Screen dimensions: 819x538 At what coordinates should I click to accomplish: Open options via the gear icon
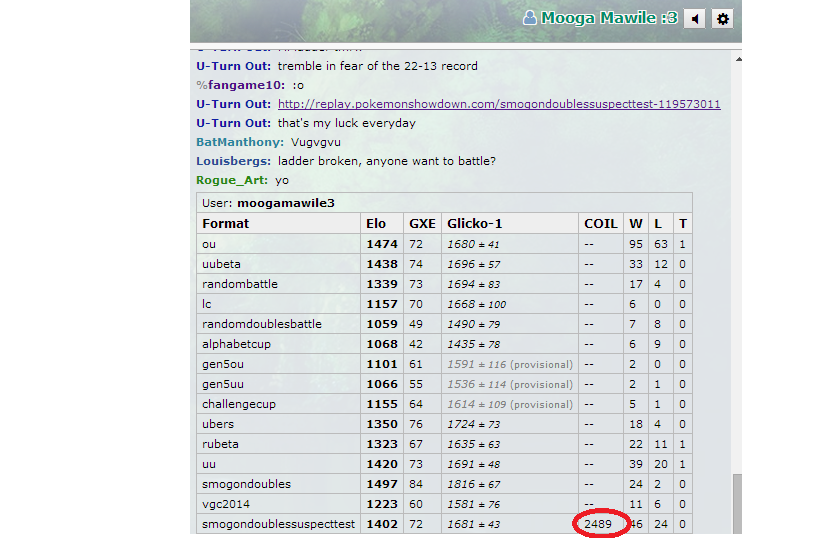pos(723,18)
